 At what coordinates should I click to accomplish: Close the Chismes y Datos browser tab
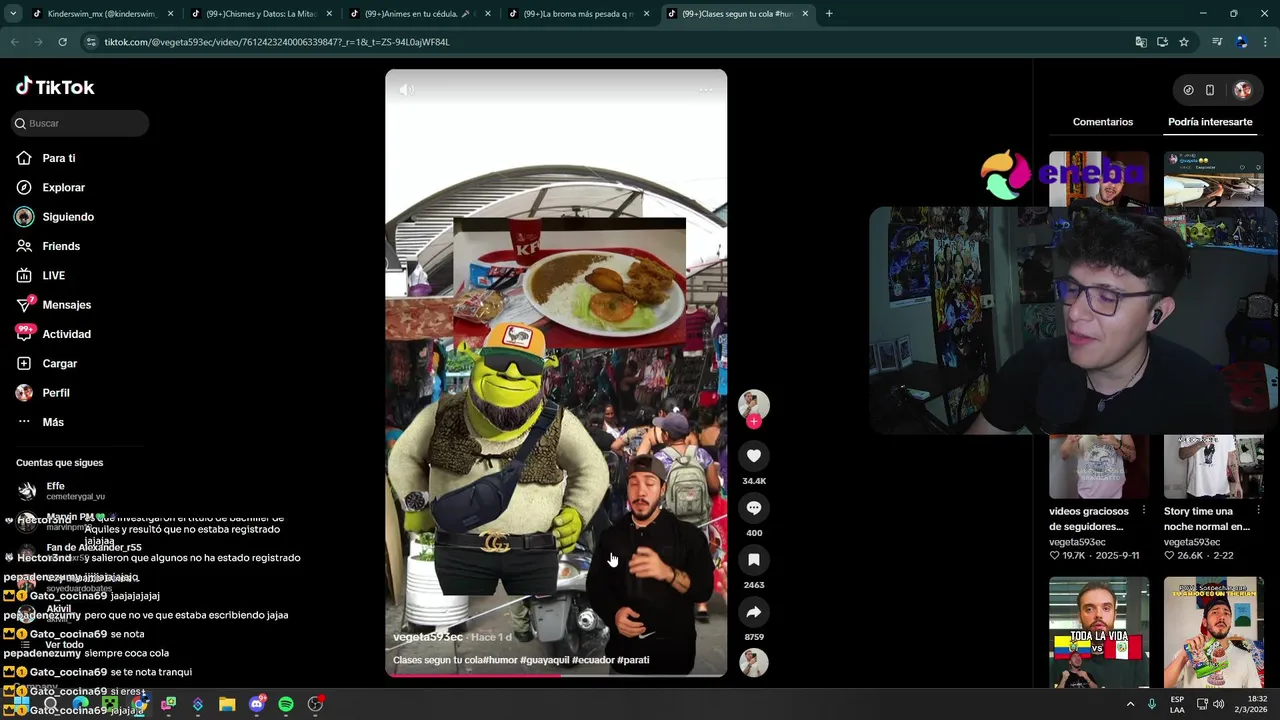[x=329, y=14]
